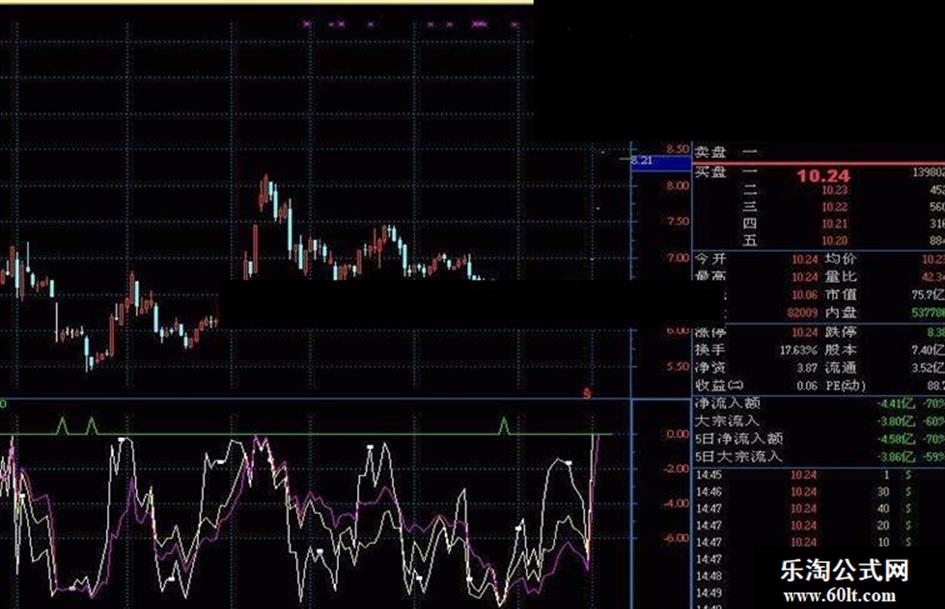945x609 pixels.
Task: Click the -4.41亿 net inflow value
Action: (897, 403)
